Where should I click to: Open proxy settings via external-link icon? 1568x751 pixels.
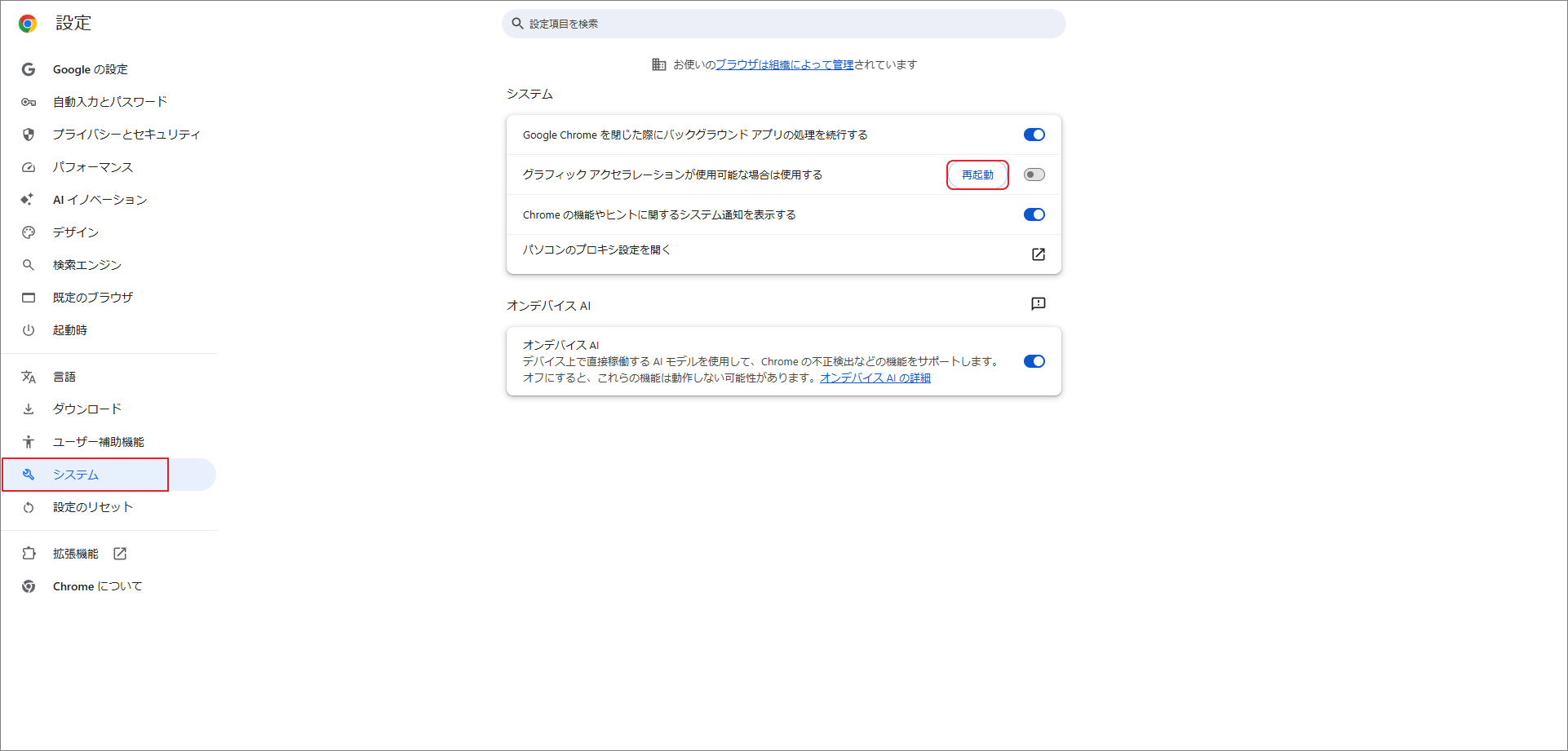[1038, 254]
